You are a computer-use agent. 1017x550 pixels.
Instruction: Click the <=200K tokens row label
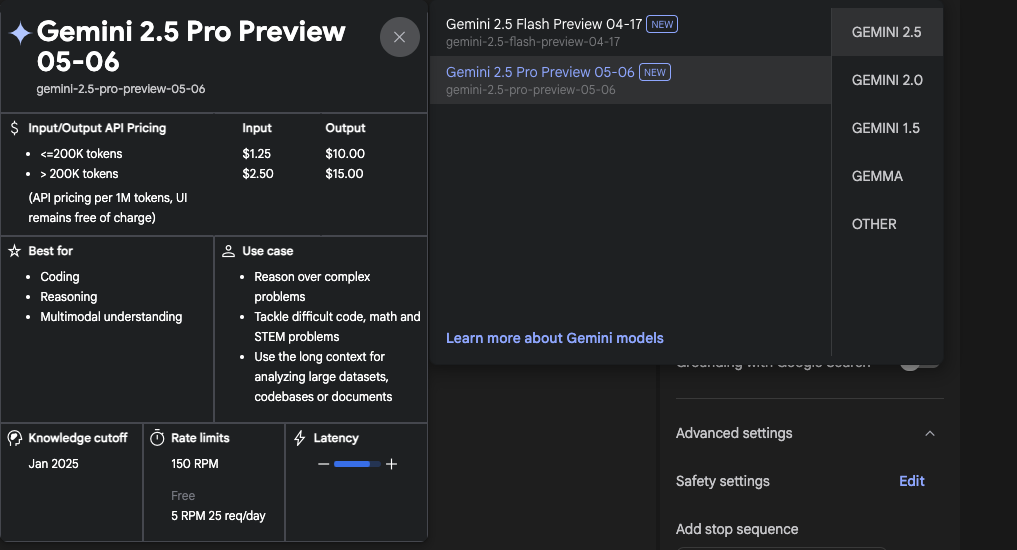pos(81,154)
